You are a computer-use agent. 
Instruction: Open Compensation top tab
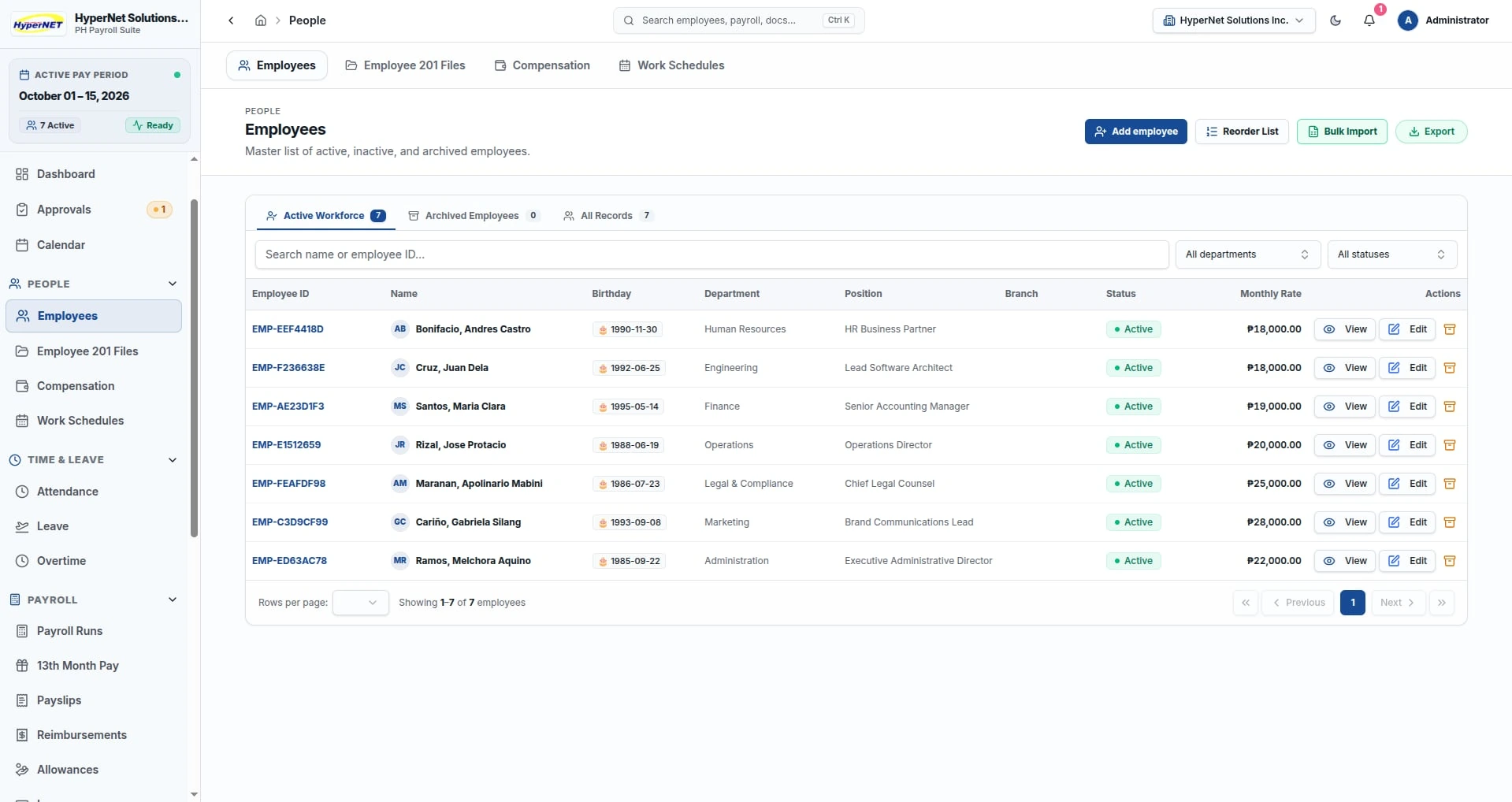542,65
